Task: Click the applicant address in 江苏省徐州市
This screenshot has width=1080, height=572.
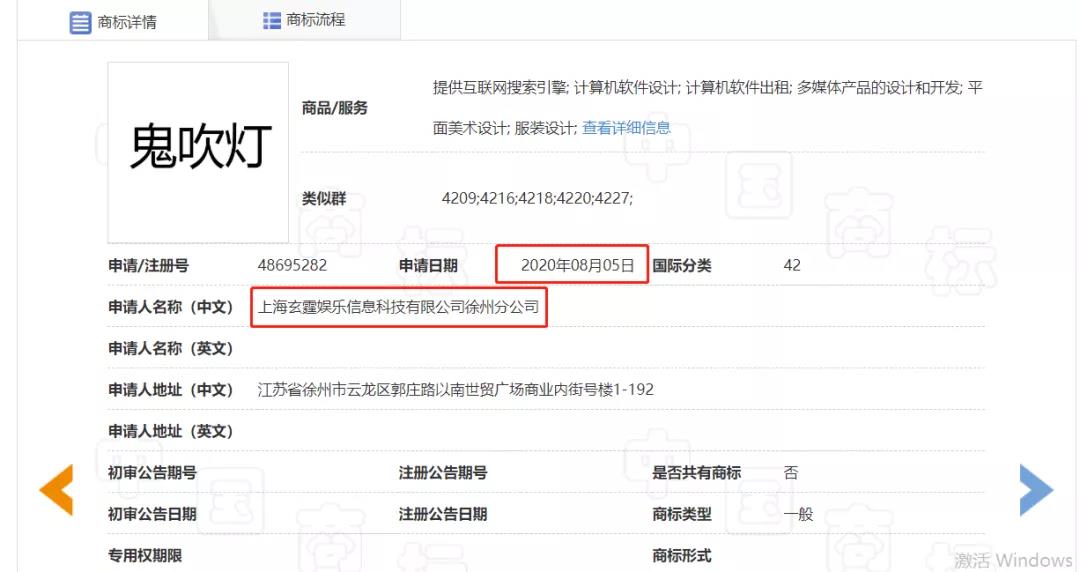Action: click(455, 389)
